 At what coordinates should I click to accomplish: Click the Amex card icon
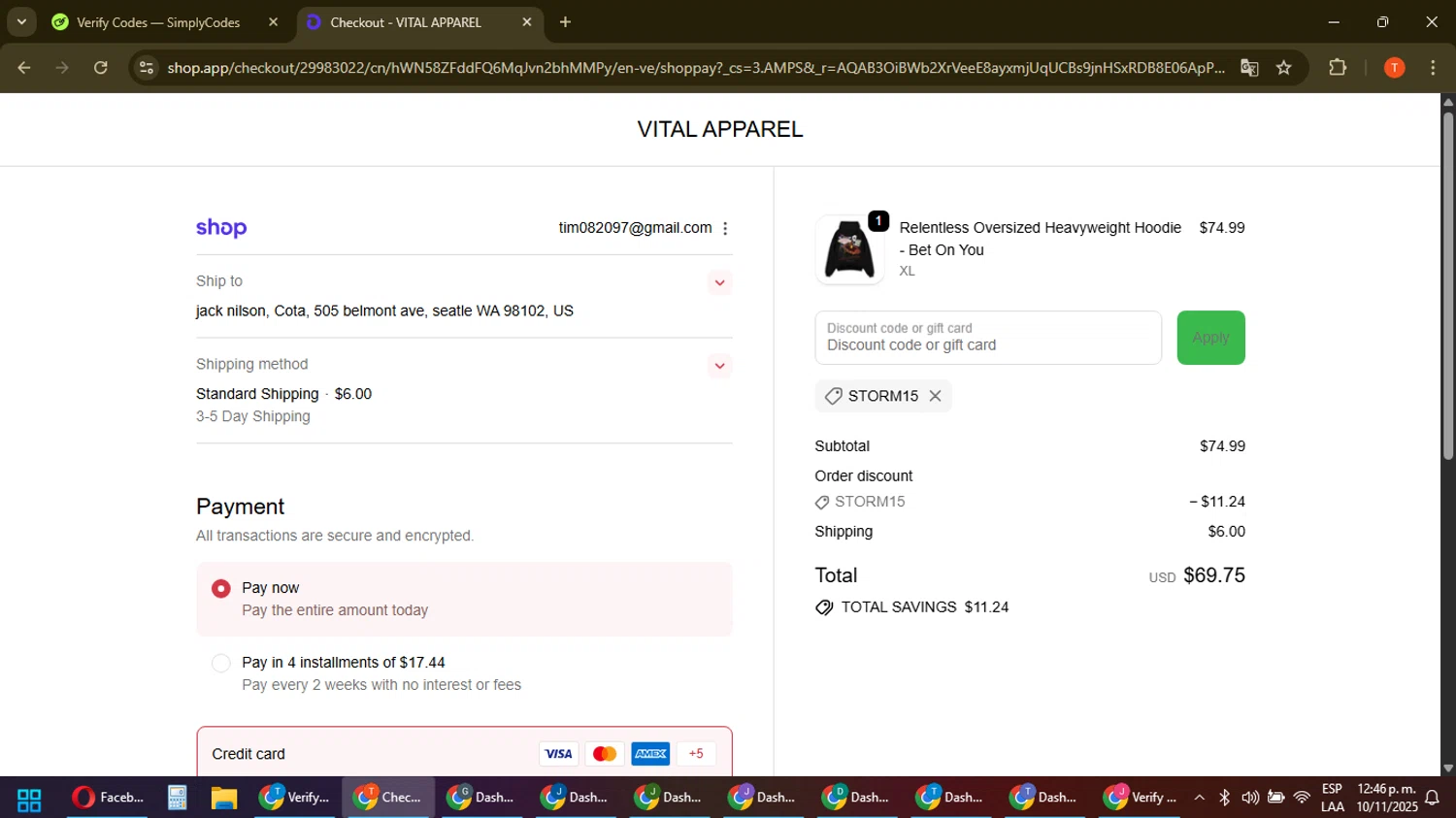pyautogui.click(x=650, y=754)
